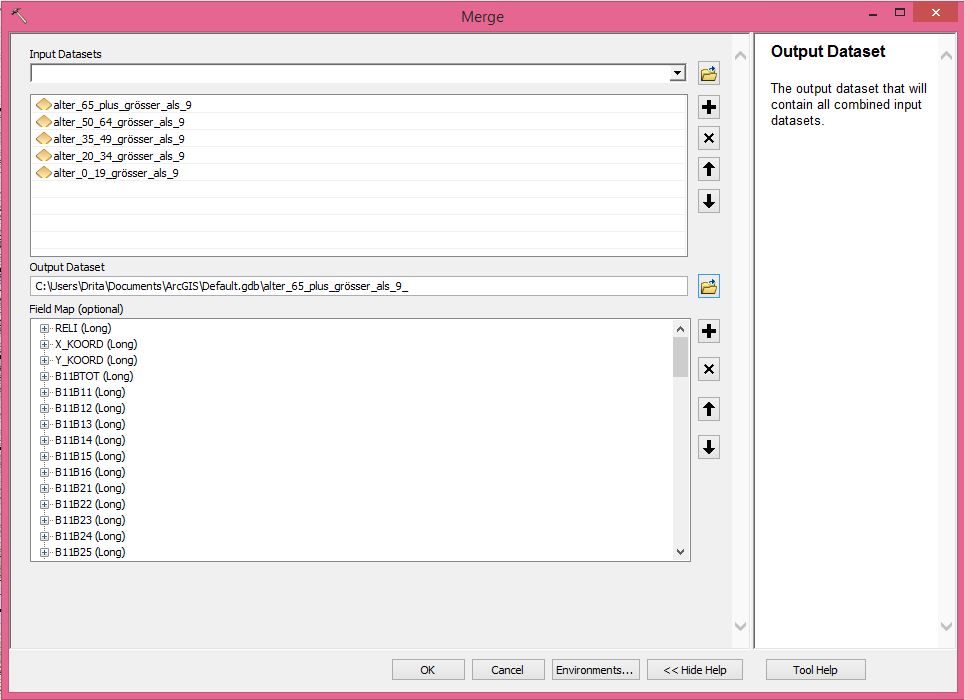This screenshot has width=964, height=700.
Task: Open the Environments... settings button
Action: (x=595, y=670)
